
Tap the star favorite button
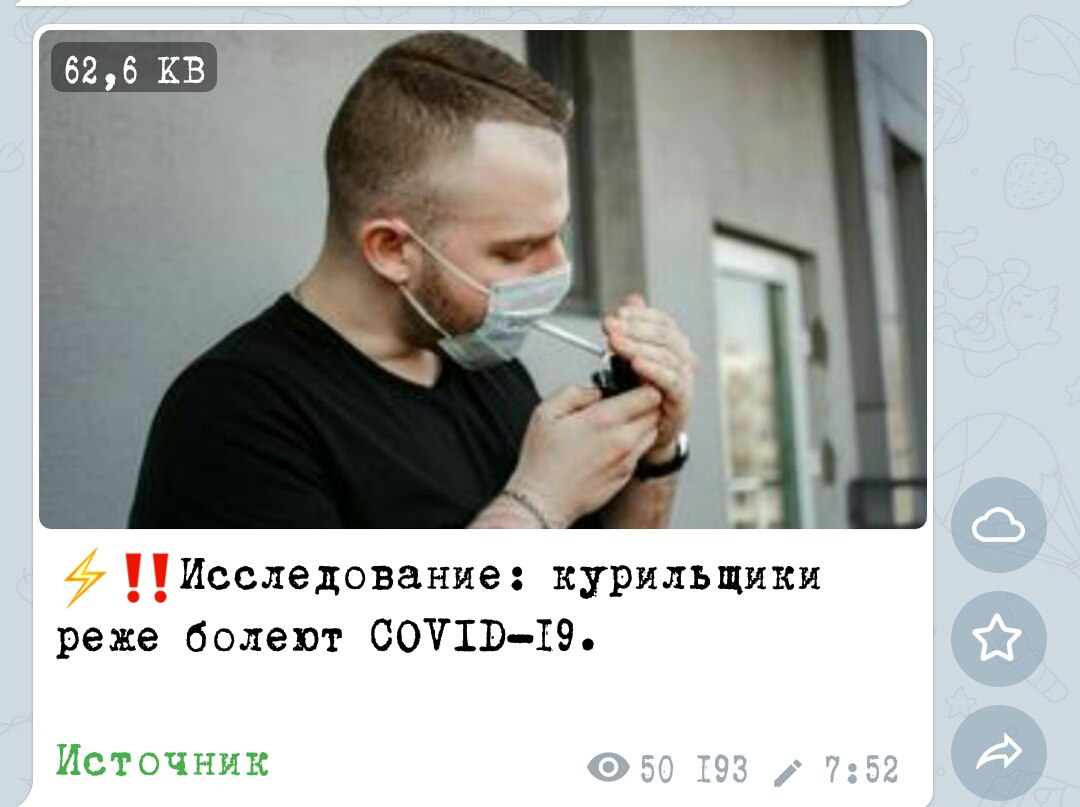pyautogui.click(x=998, y=638)
